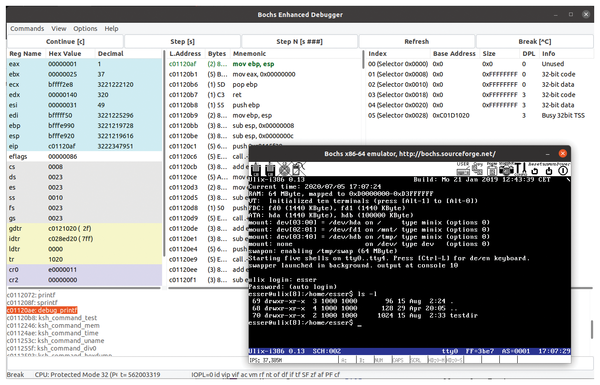This screenshot has height=385, width=600.
Task: Click the Reset icon in emulator toolbar
Action: 535,169
